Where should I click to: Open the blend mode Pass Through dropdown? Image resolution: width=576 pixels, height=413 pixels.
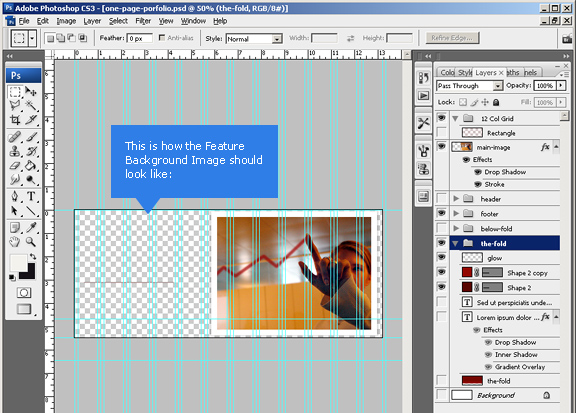pyautogui.click(x=497, y=86)
